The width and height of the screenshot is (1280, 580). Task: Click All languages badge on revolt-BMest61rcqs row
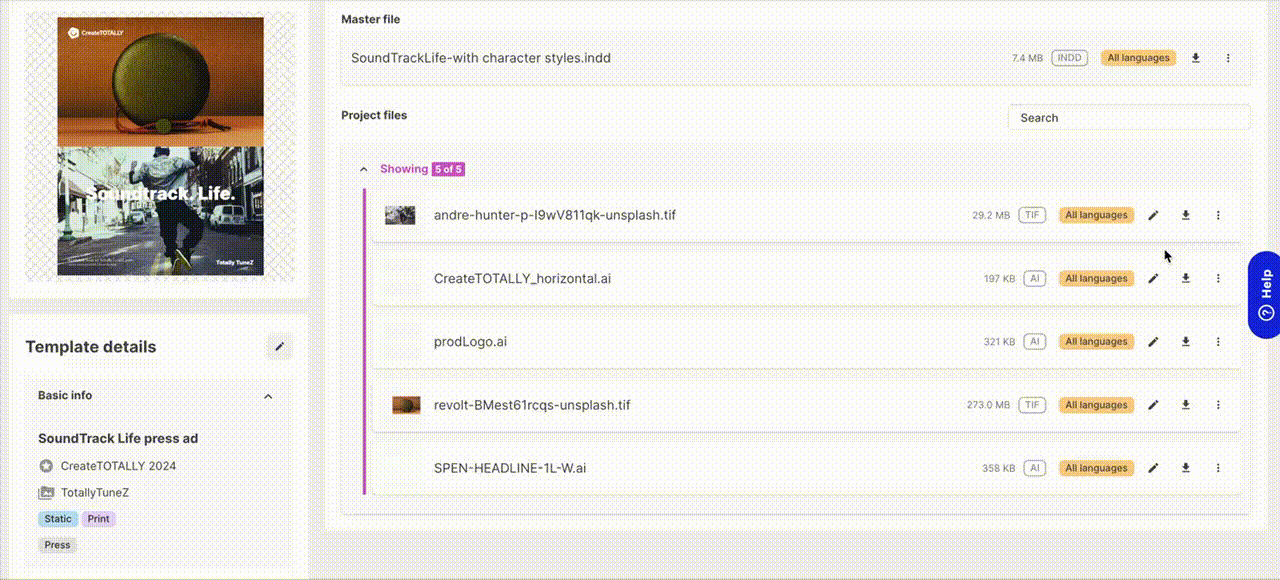(1097, 405)
